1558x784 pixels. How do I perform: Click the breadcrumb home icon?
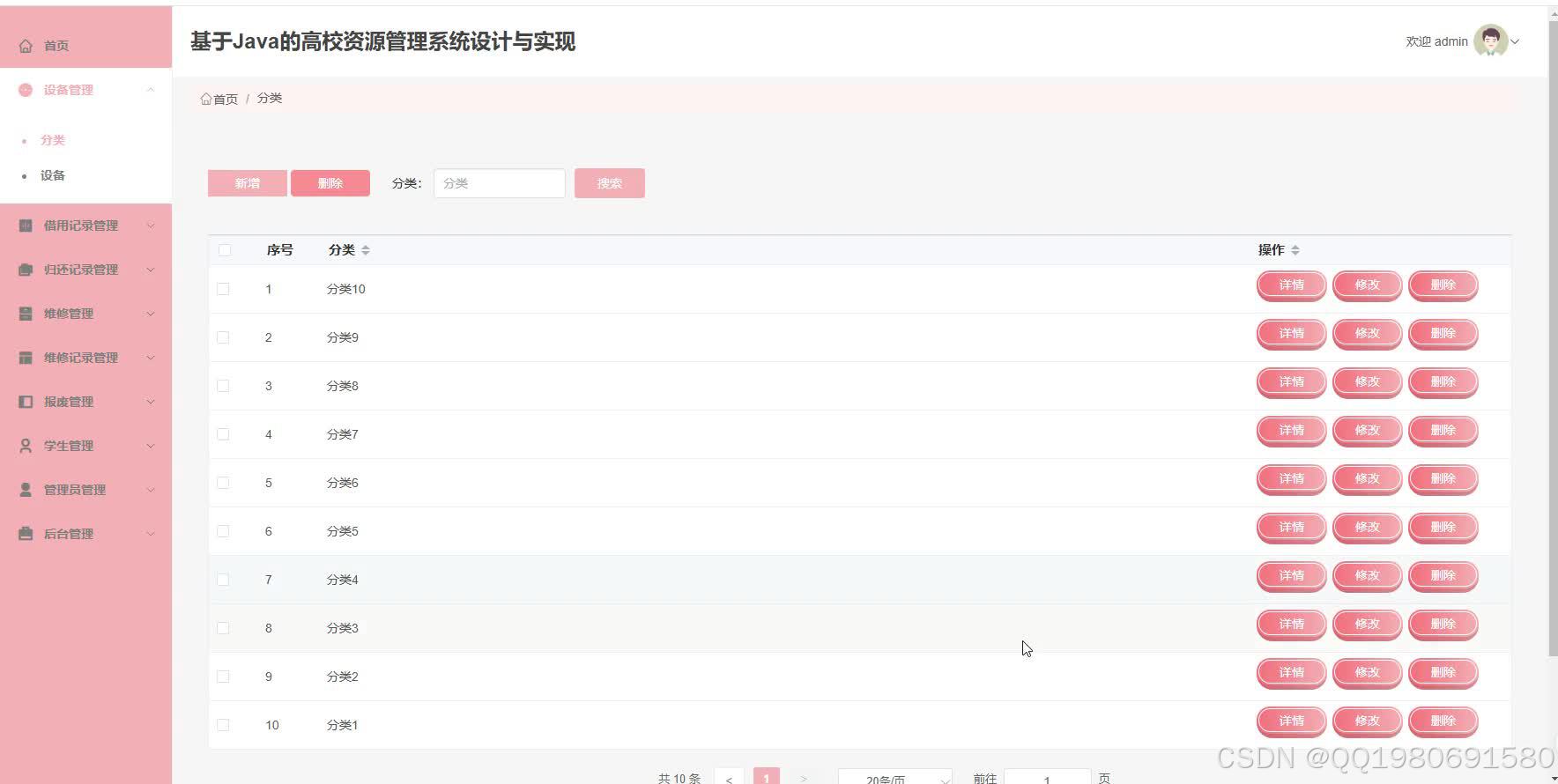click(205, 99)
